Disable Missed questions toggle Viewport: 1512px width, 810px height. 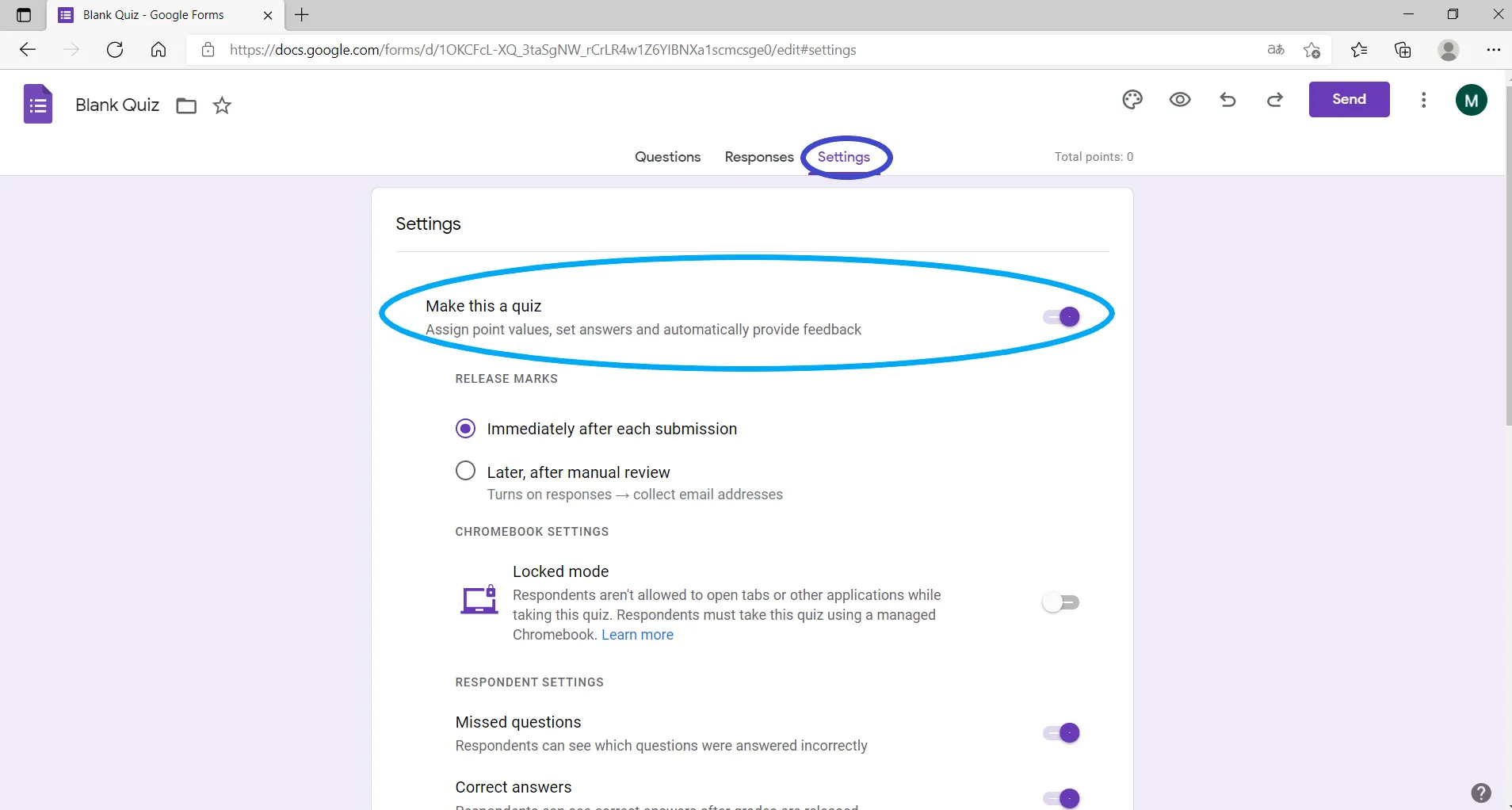coord(1061,733)
